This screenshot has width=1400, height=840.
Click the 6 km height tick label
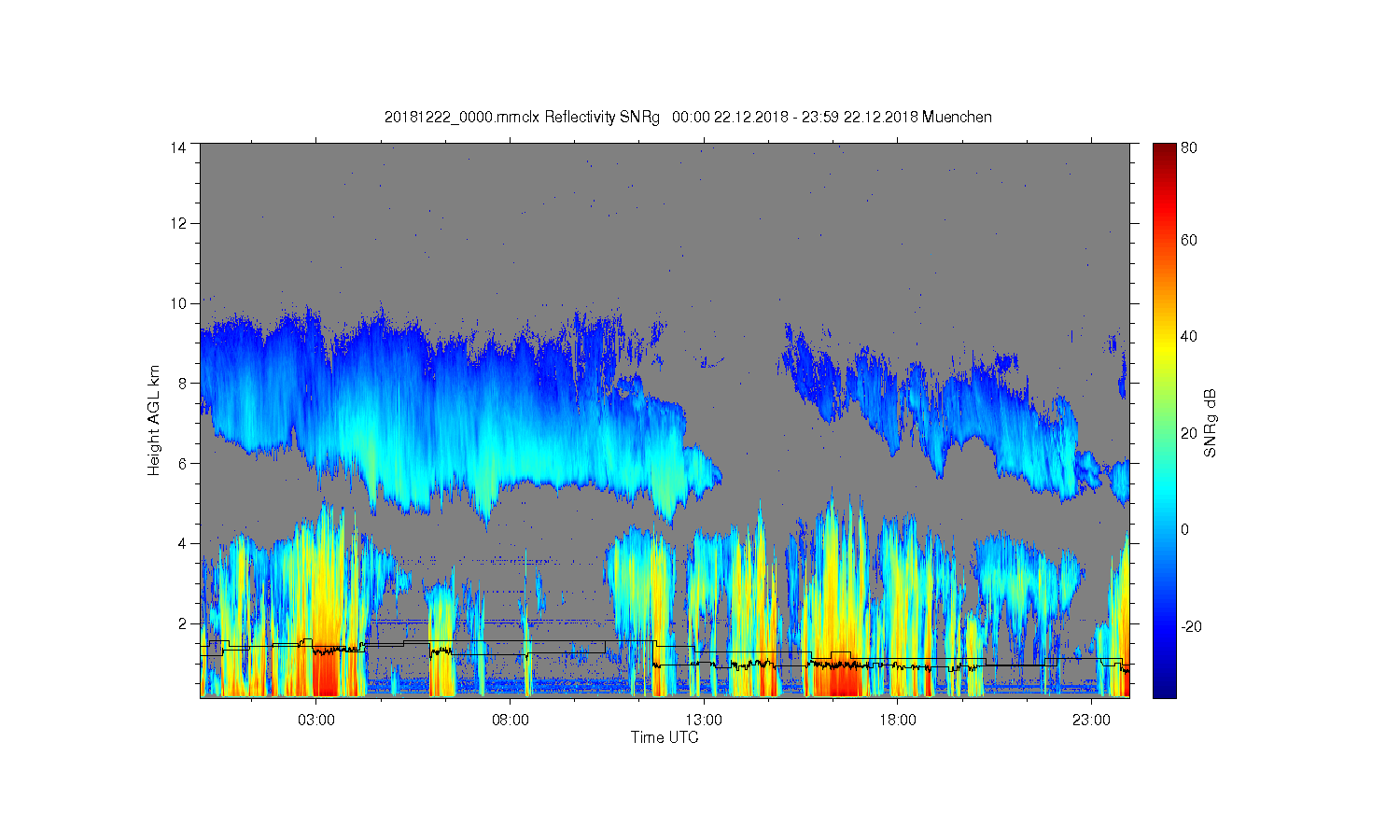point(183,463)
